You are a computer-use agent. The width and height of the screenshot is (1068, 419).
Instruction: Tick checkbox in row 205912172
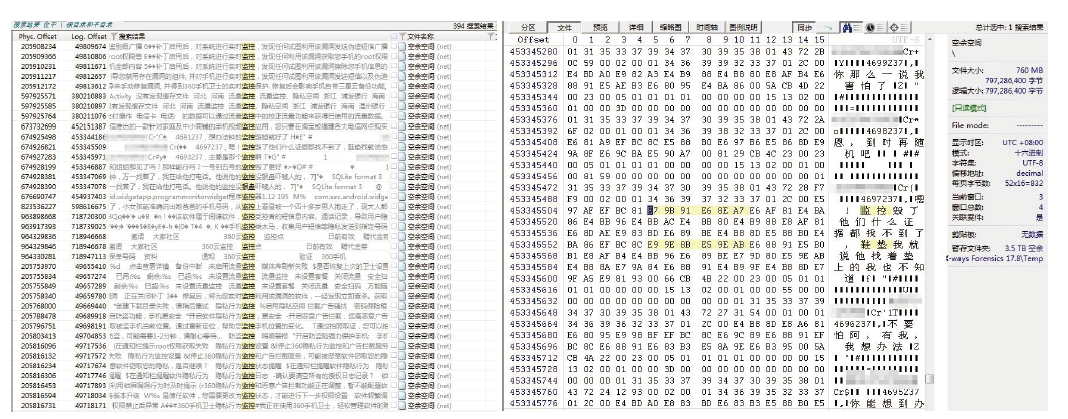394,87
